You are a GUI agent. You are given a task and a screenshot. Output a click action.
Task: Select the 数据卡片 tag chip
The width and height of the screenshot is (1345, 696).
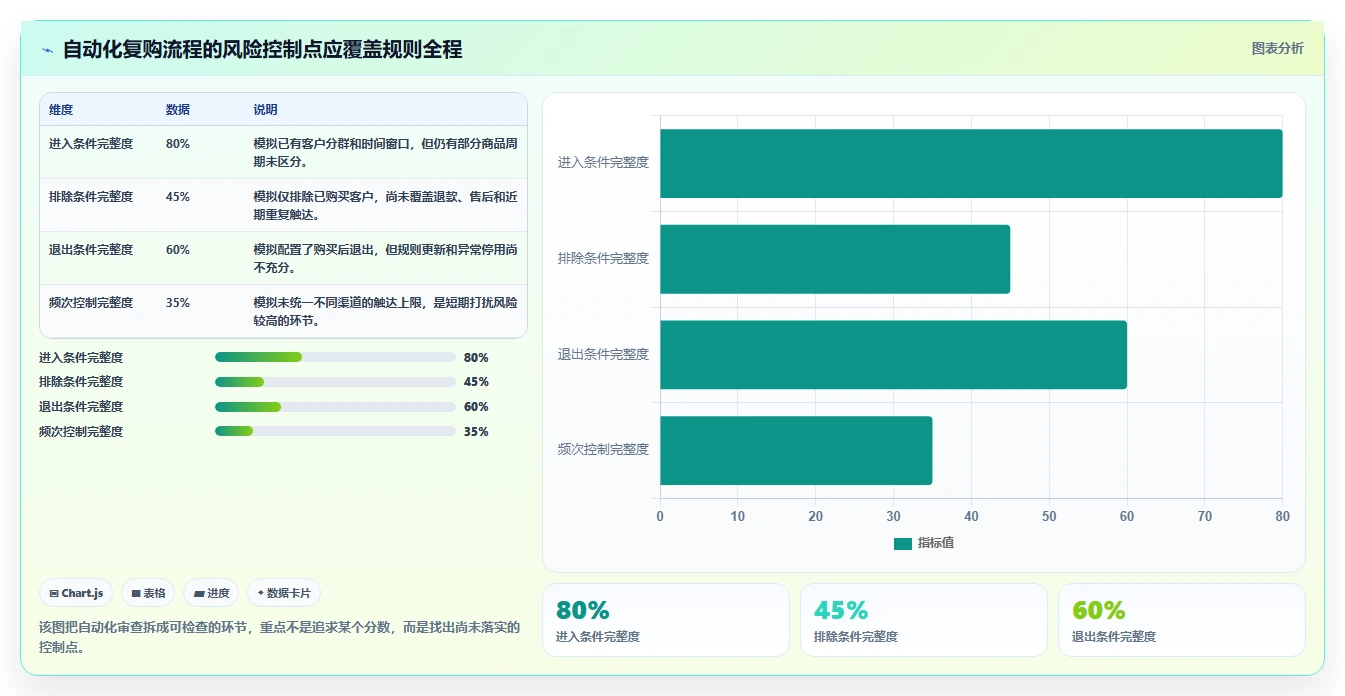284,593
